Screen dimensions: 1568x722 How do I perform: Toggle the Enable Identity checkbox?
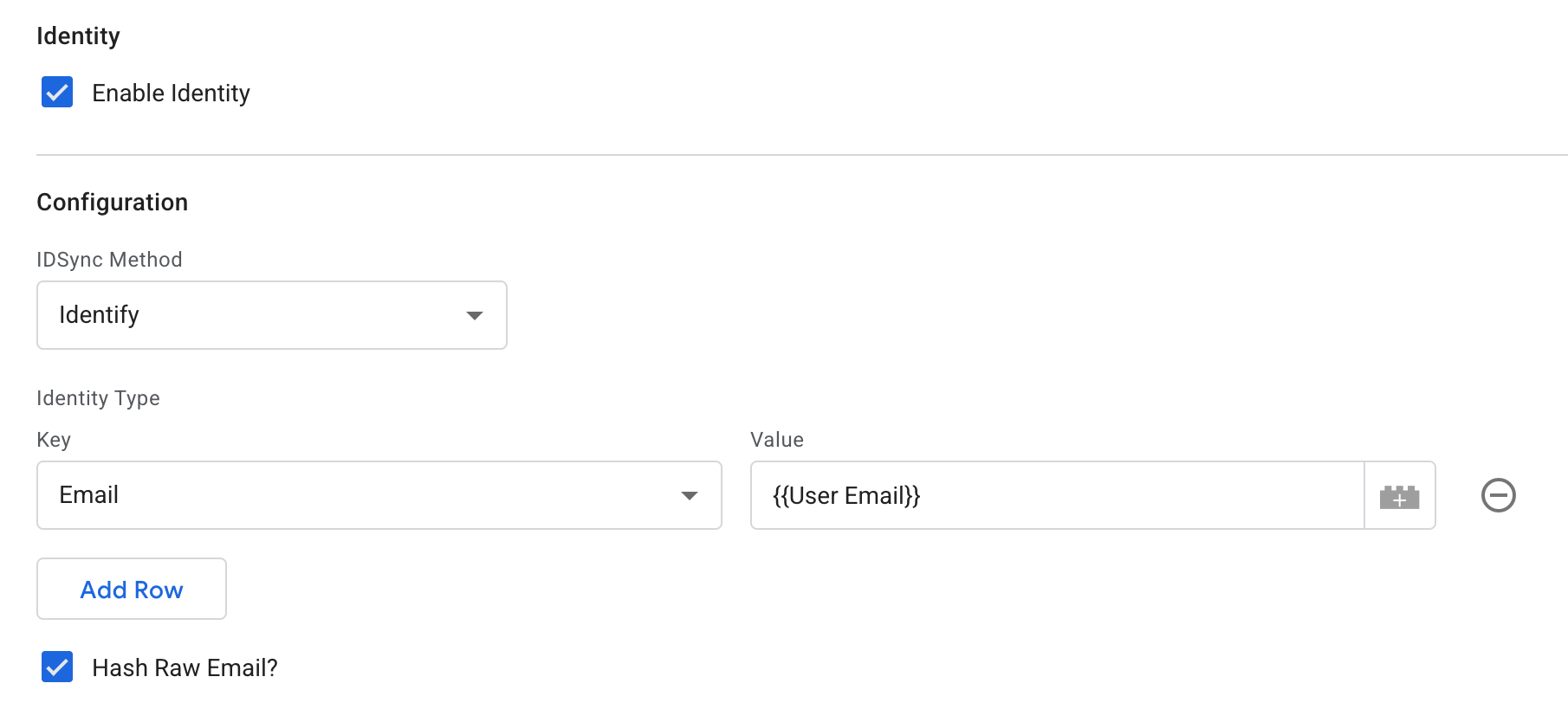coord(56,93)
